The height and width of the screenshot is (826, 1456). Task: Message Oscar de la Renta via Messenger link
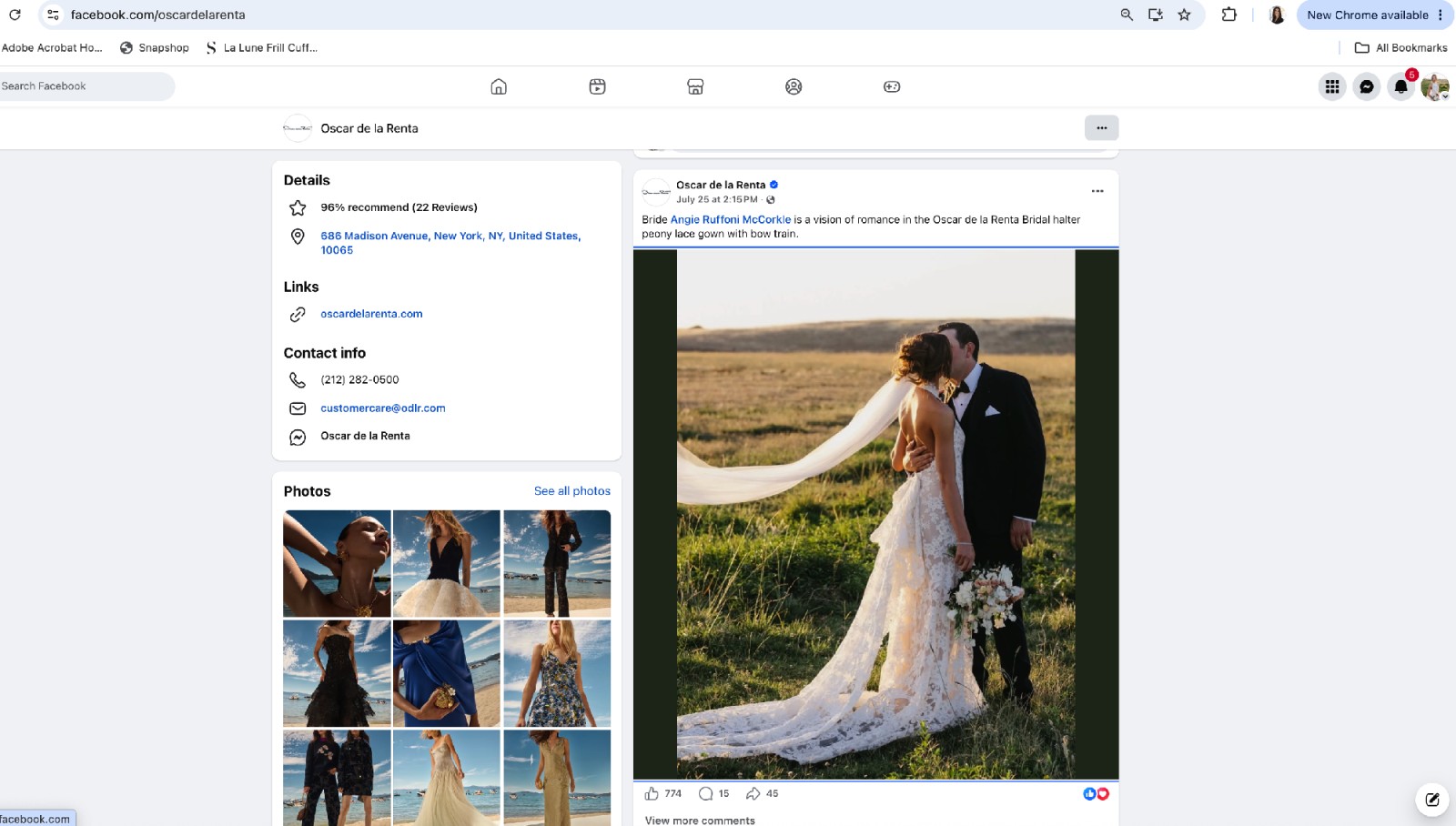[x=365, y=436]
